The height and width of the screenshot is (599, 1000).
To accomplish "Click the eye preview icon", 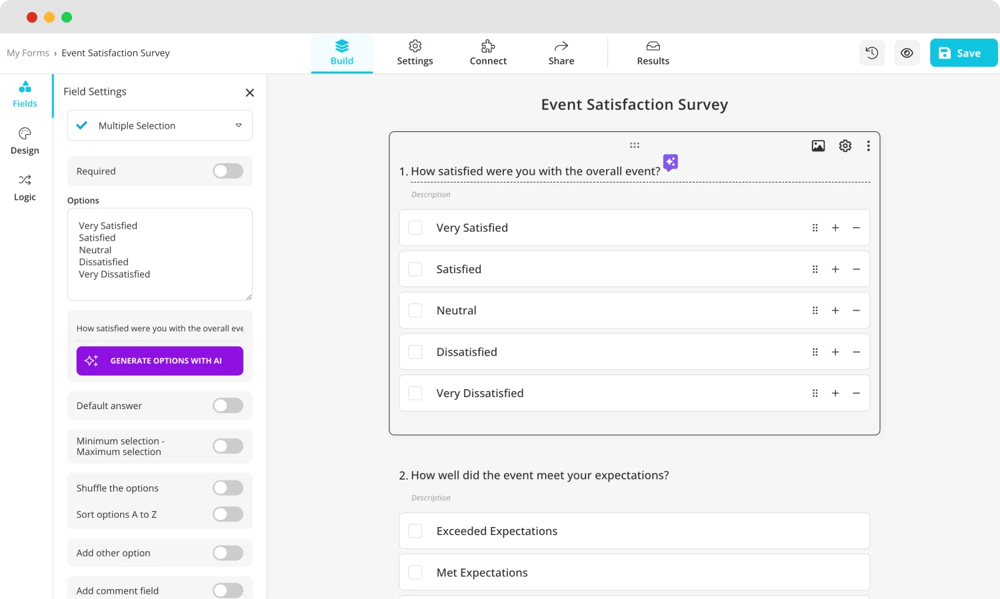I will (907, 53).
